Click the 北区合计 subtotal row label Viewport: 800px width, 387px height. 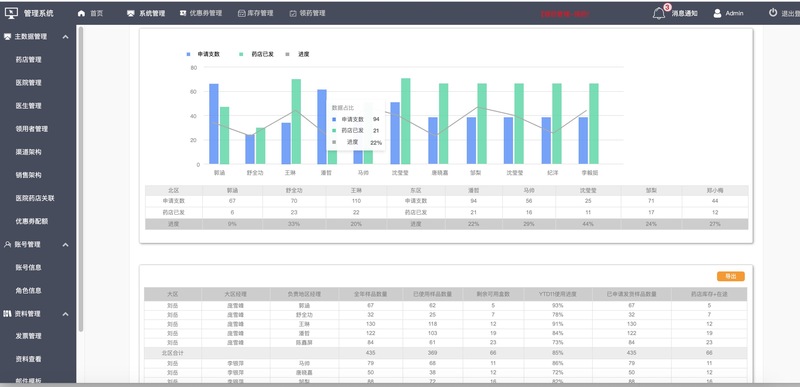pos(172,353)
